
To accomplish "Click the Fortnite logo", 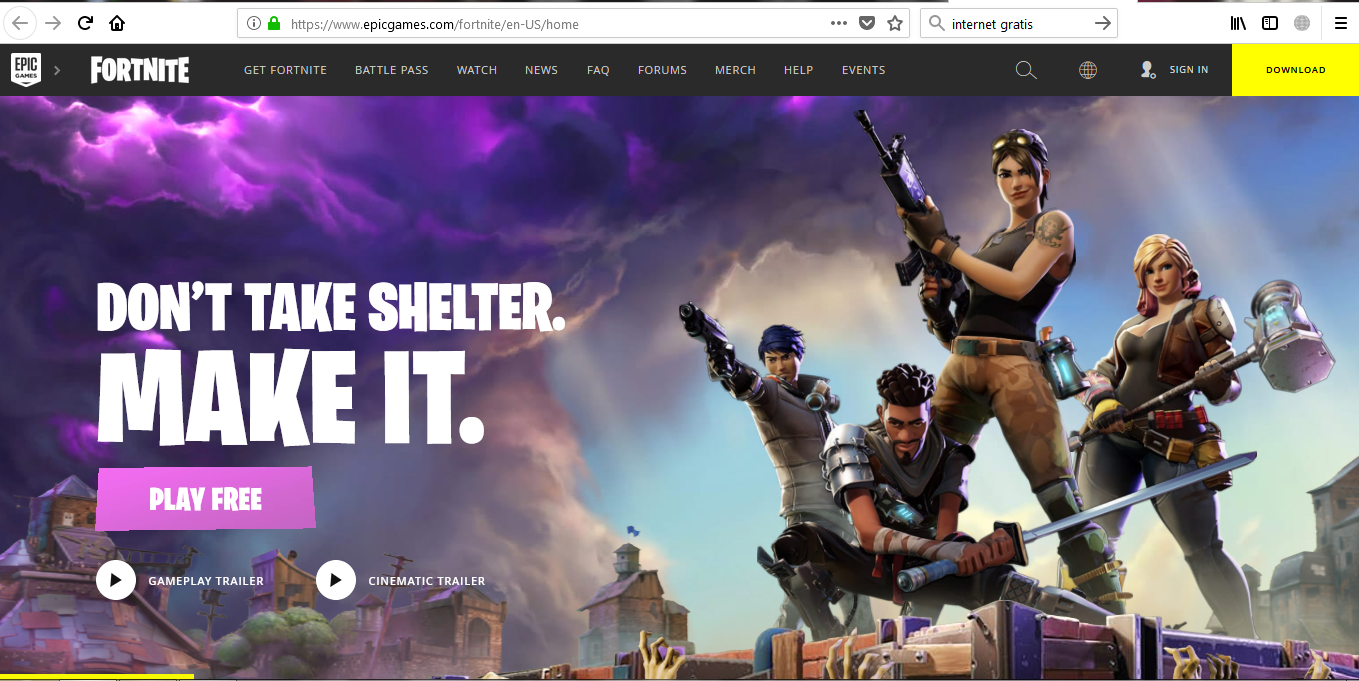I will 140,70.
